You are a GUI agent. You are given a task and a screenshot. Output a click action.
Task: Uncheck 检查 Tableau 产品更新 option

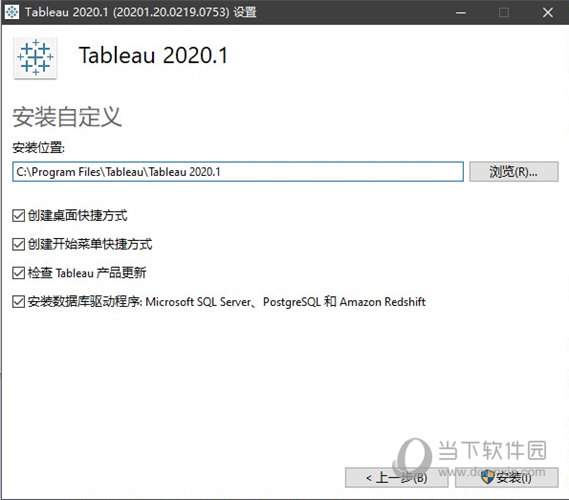click(x=19, y=273)
